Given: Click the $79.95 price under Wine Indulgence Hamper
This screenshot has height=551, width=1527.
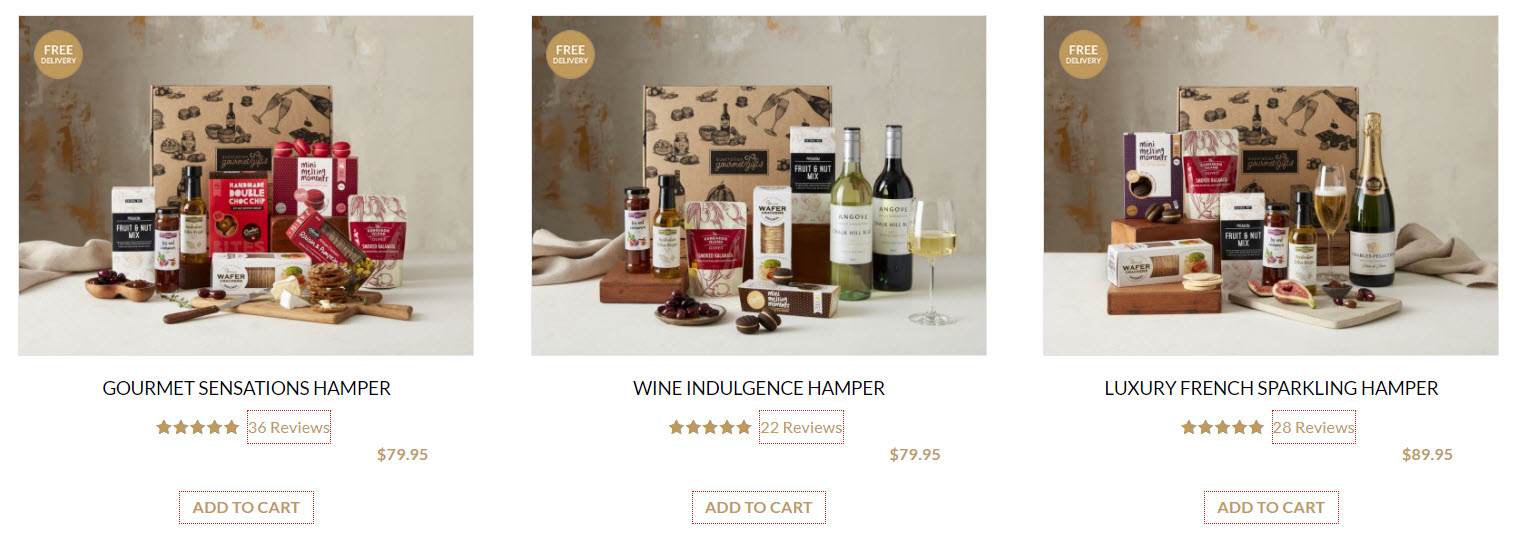Looking at the screenshot, I should click(915, 454).
